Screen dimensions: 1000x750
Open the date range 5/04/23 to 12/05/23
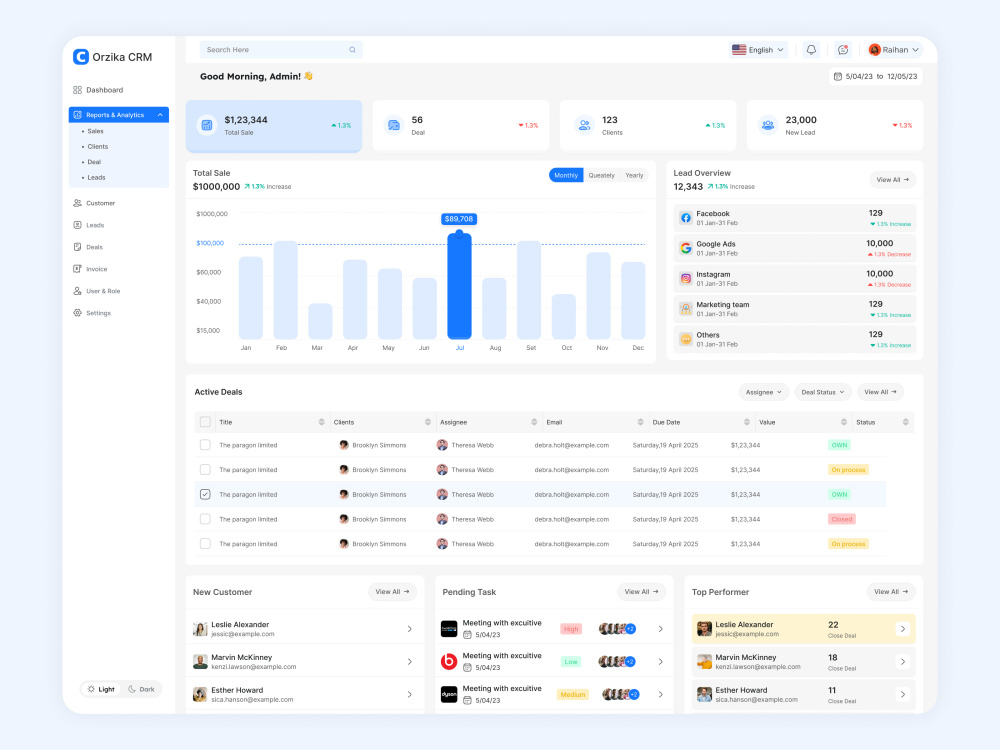[x=876, y=77]
